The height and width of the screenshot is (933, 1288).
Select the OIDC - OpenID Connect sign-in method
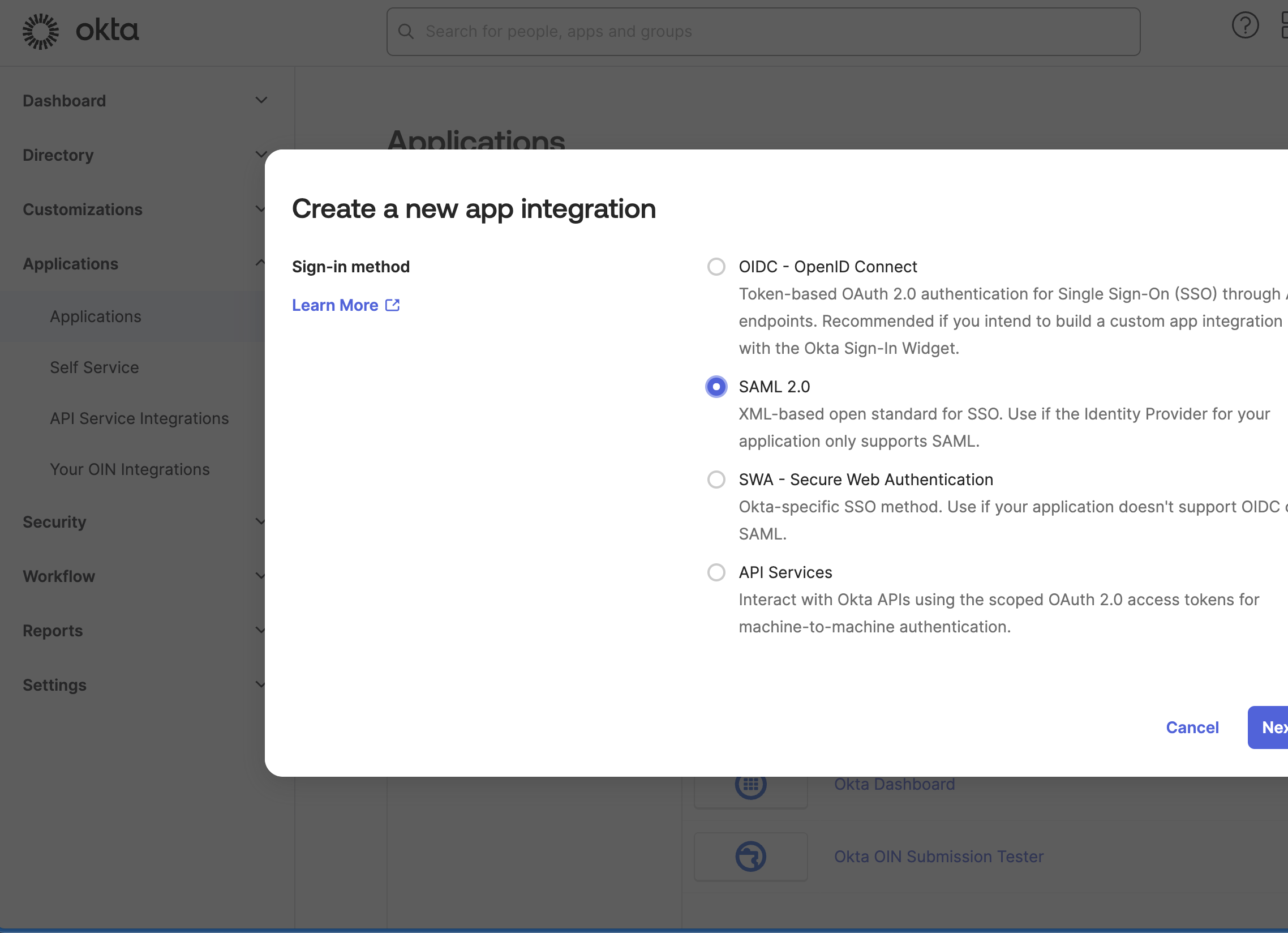tap(716, 267)
